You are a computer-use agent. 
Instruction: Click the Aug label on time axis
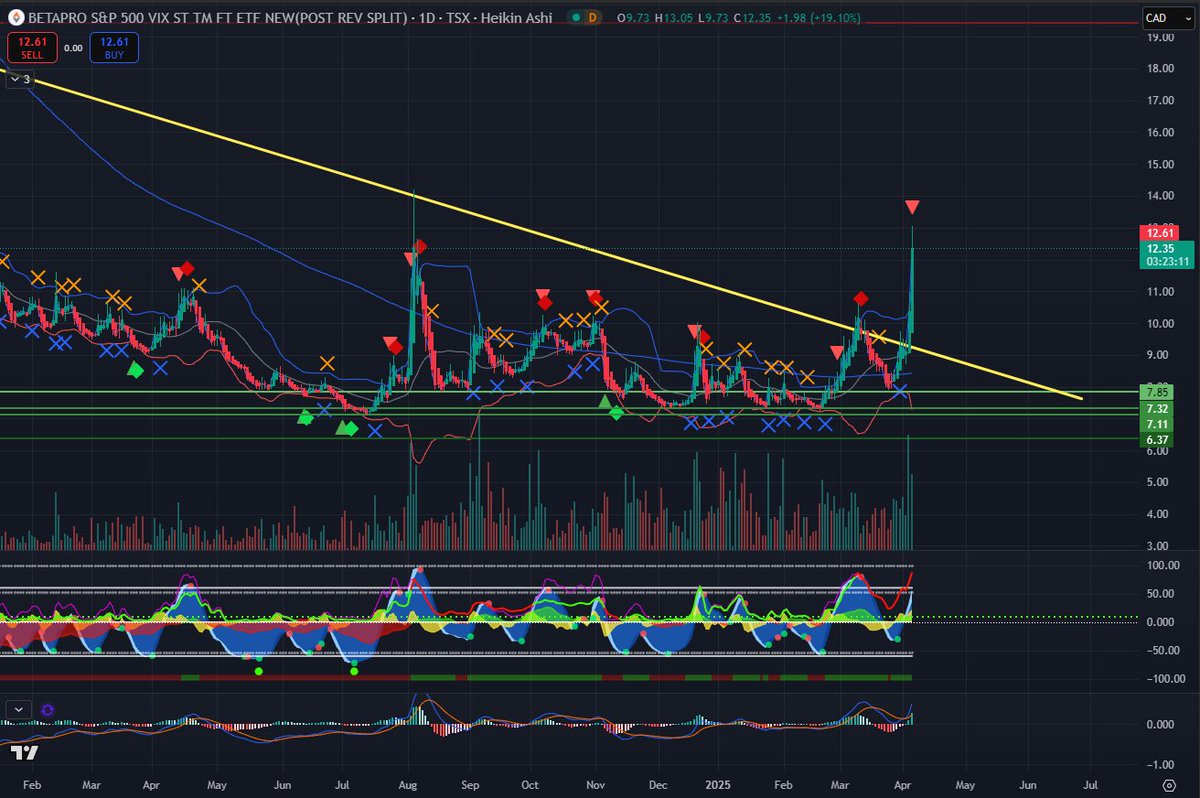pos(408,786)
